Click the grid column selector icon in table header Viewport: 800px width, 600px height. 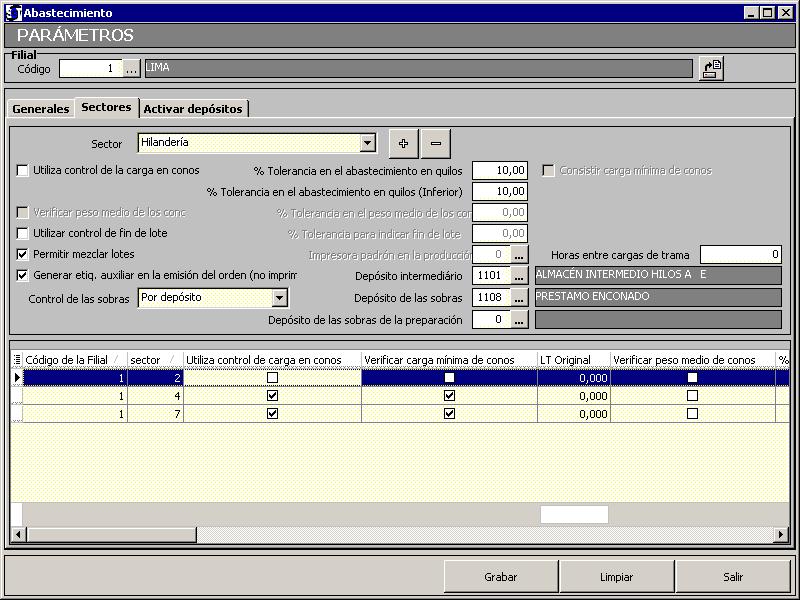click(16, 360)
